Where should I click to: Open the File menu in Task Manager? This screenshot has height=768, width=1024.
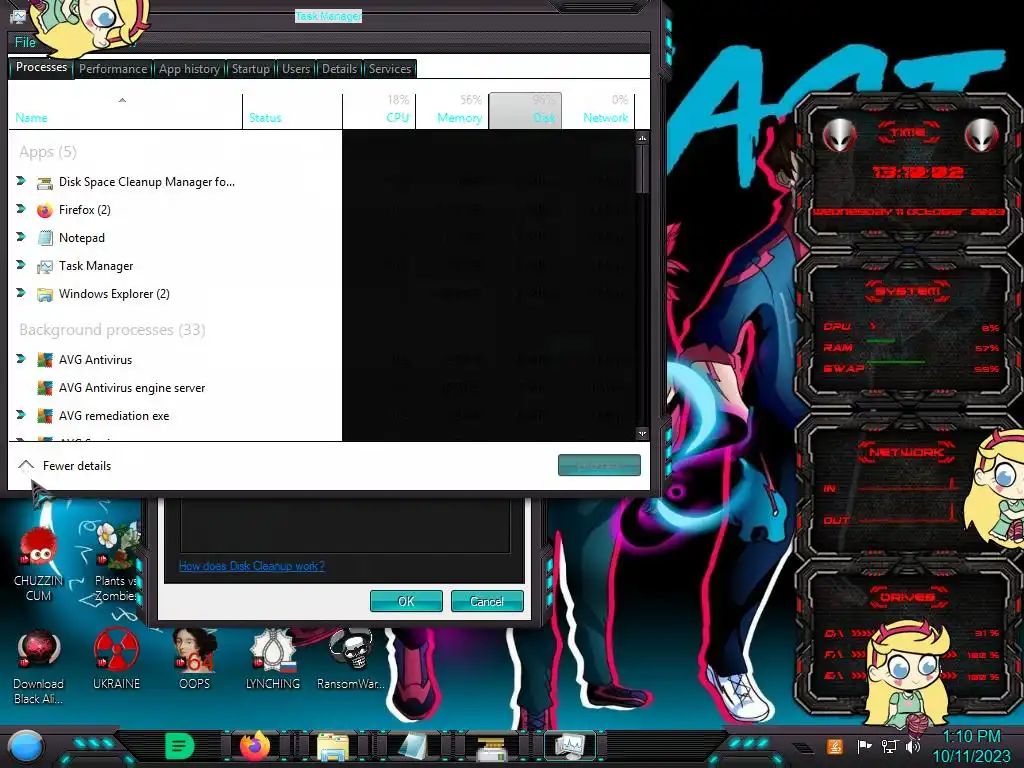point(25,42)
